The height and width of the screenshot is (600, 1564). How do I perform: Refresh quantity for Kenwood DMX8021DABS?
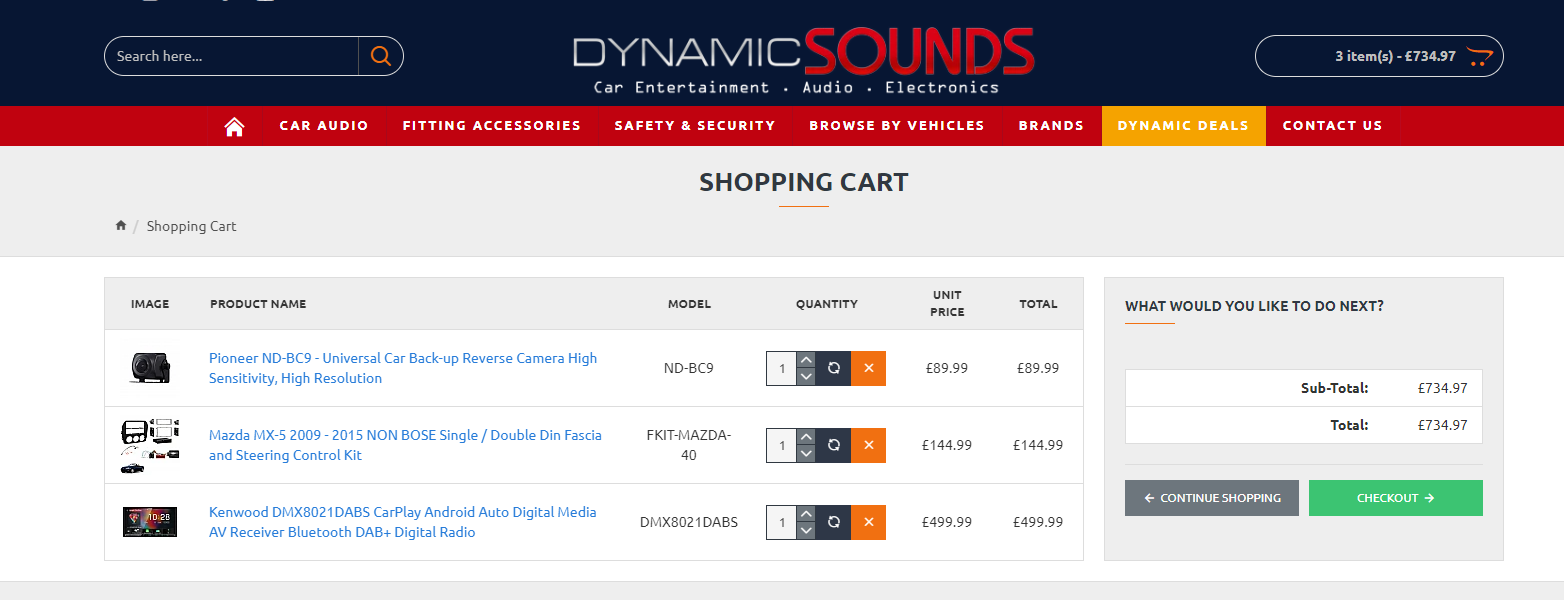833,522
